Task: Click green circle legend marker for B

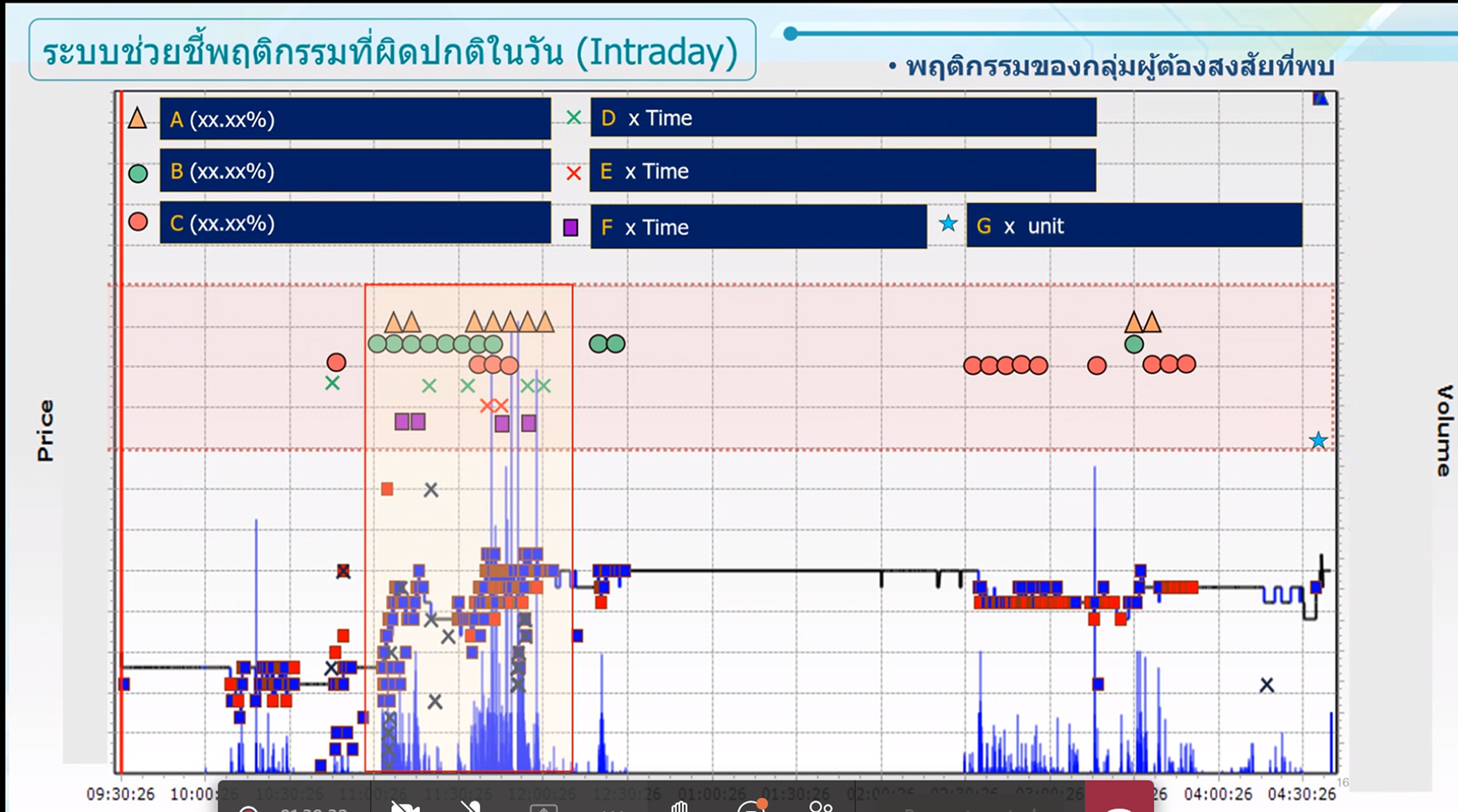Action: pos(138,173)
